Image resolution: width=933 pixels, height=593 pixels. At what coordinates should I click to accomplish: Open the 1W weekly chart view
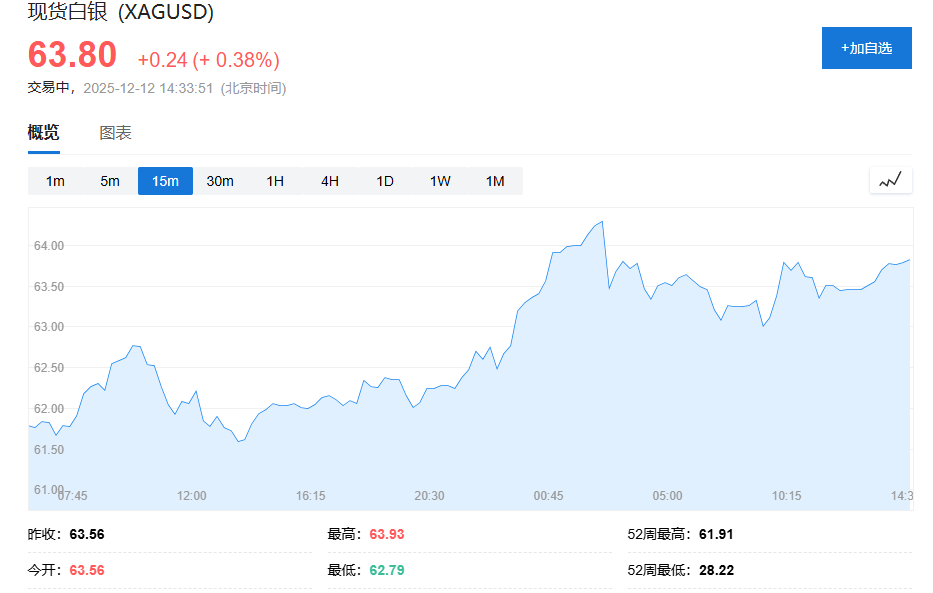tap(439, 181)
